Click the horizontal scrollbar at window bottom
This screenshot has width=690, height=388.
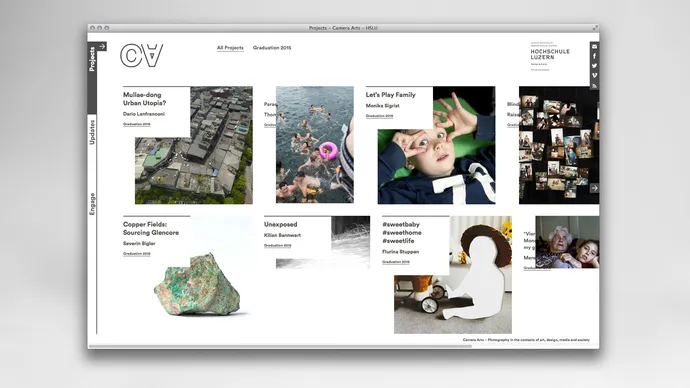tap(280, 346)
